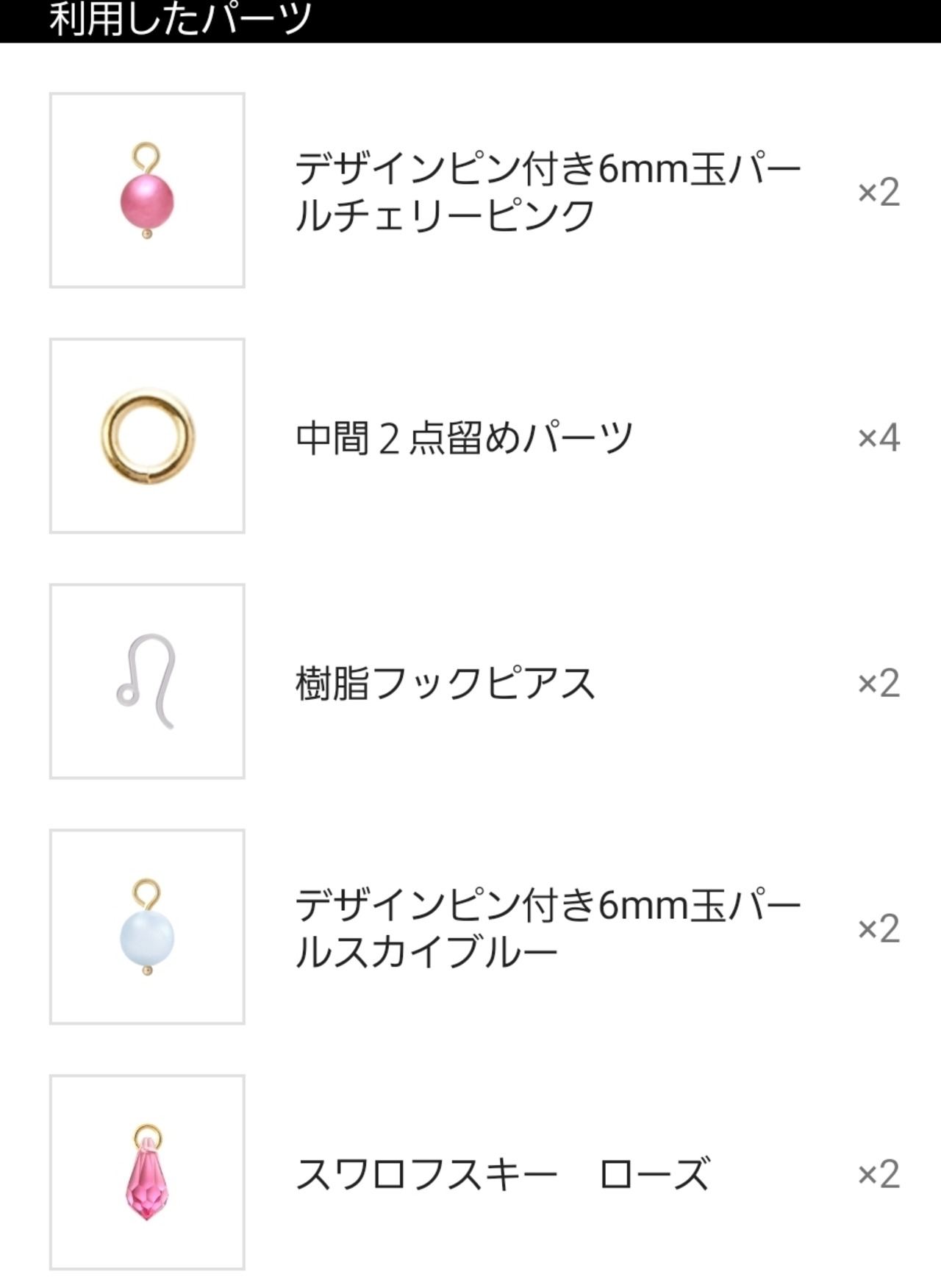Click the ローズ text in the Swarovski row

tap(654, 1174)
